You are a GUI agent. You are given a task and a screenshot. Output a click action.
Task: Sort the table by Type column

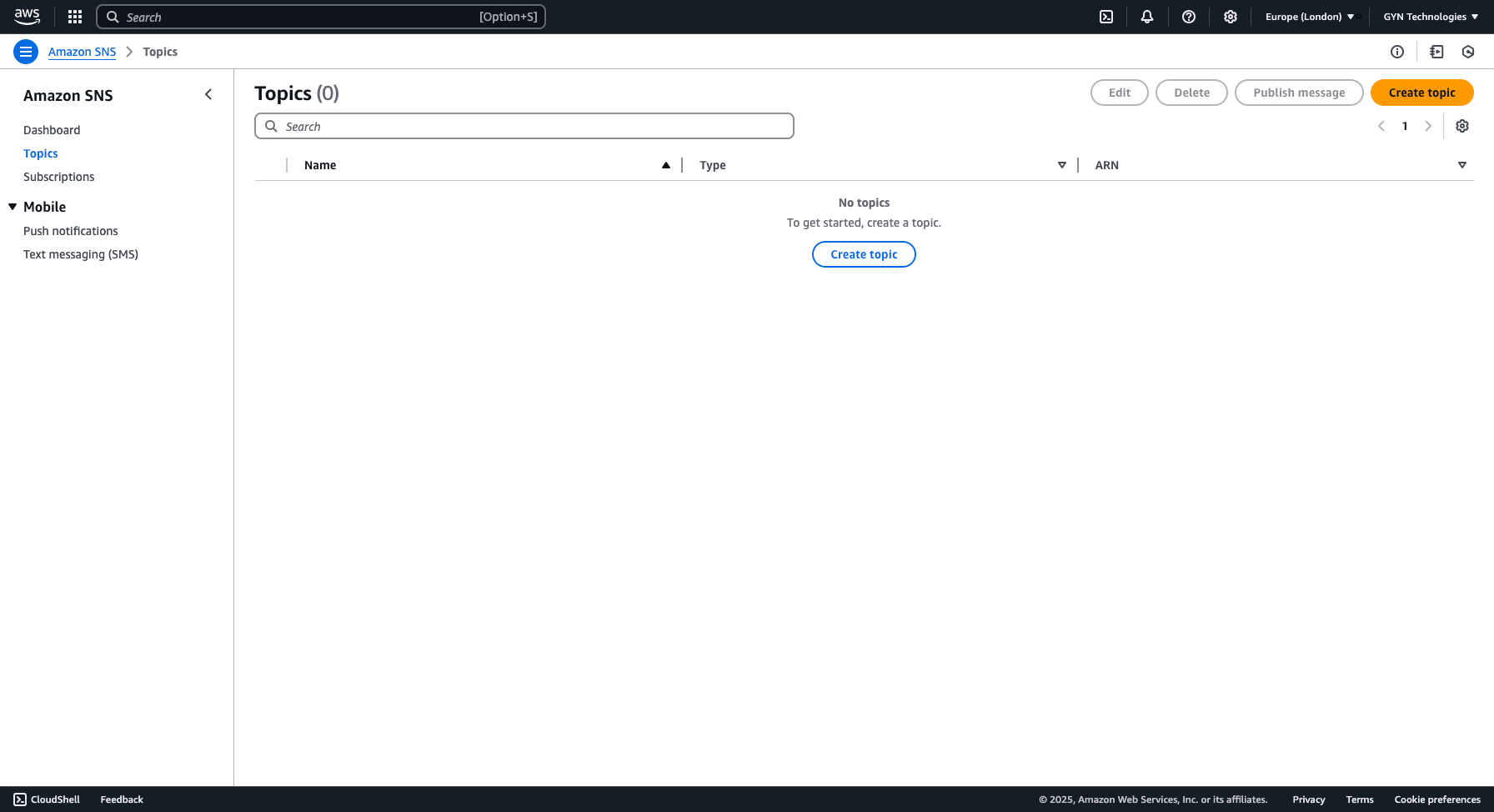click(713, 165)
